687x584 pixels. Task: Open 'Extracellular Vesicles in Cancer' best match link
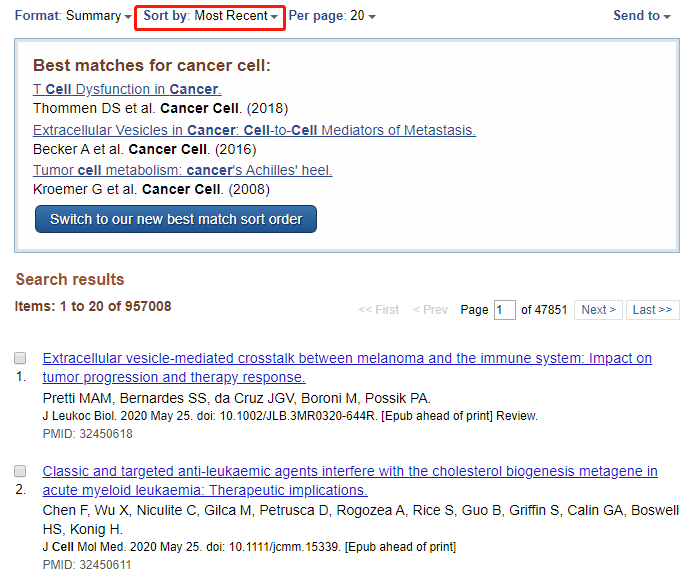pyautogui.click(x=255, y=130)
